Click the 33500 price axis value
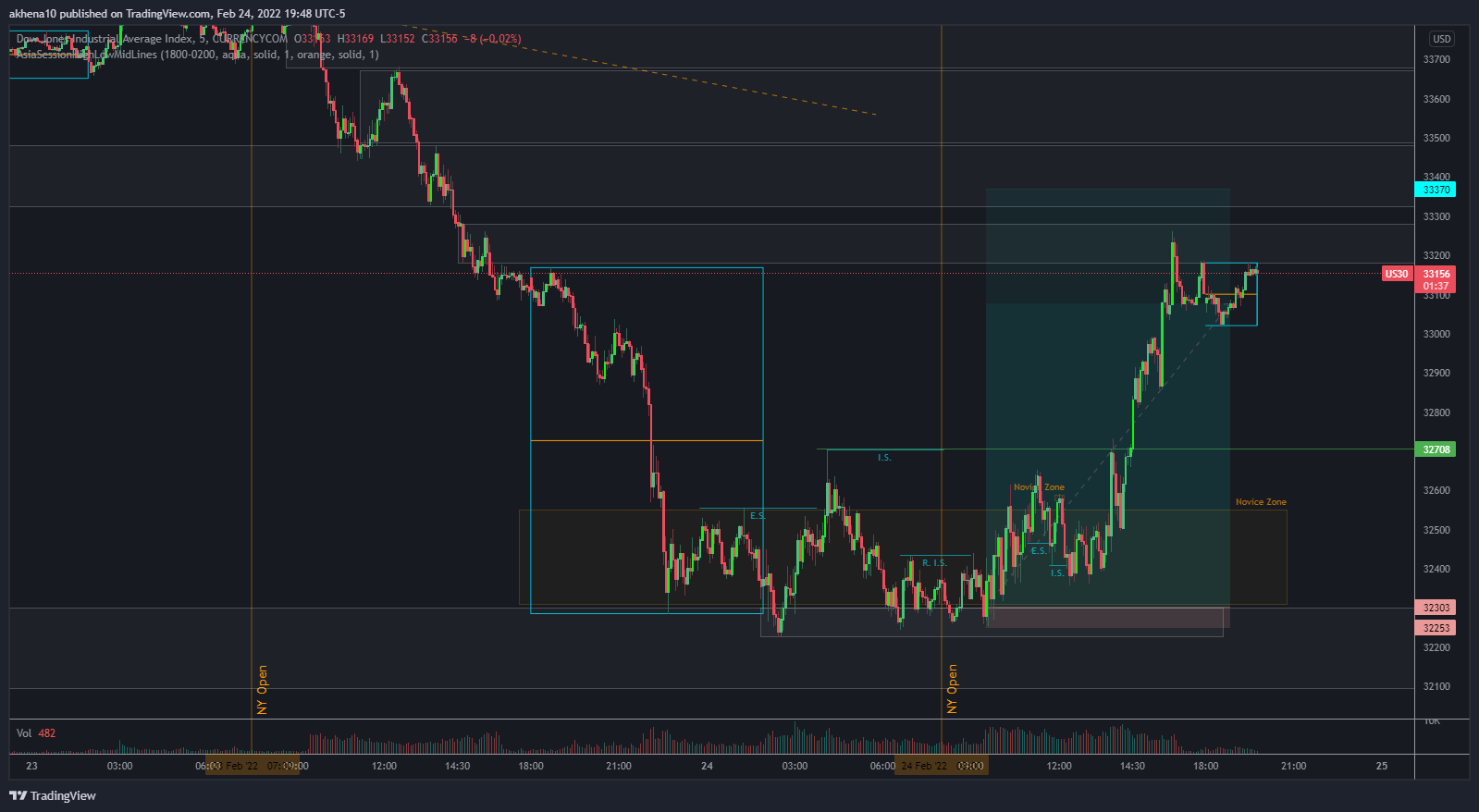 (x=1436, y=138)
